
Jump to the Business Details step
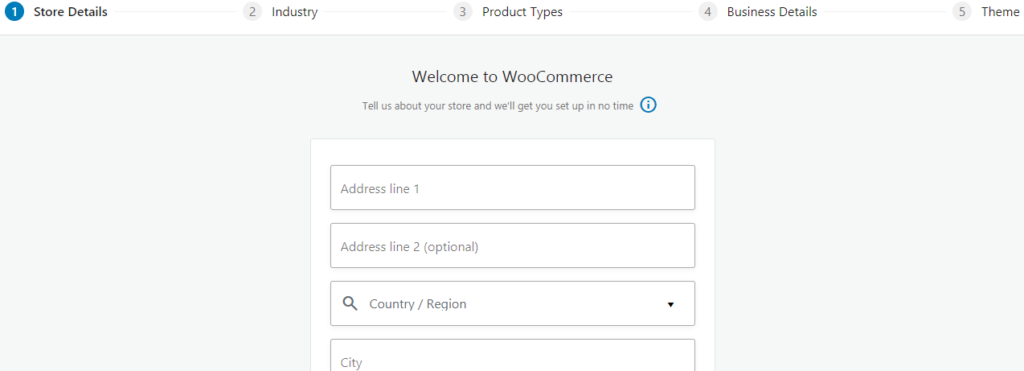tap(772, 12)
